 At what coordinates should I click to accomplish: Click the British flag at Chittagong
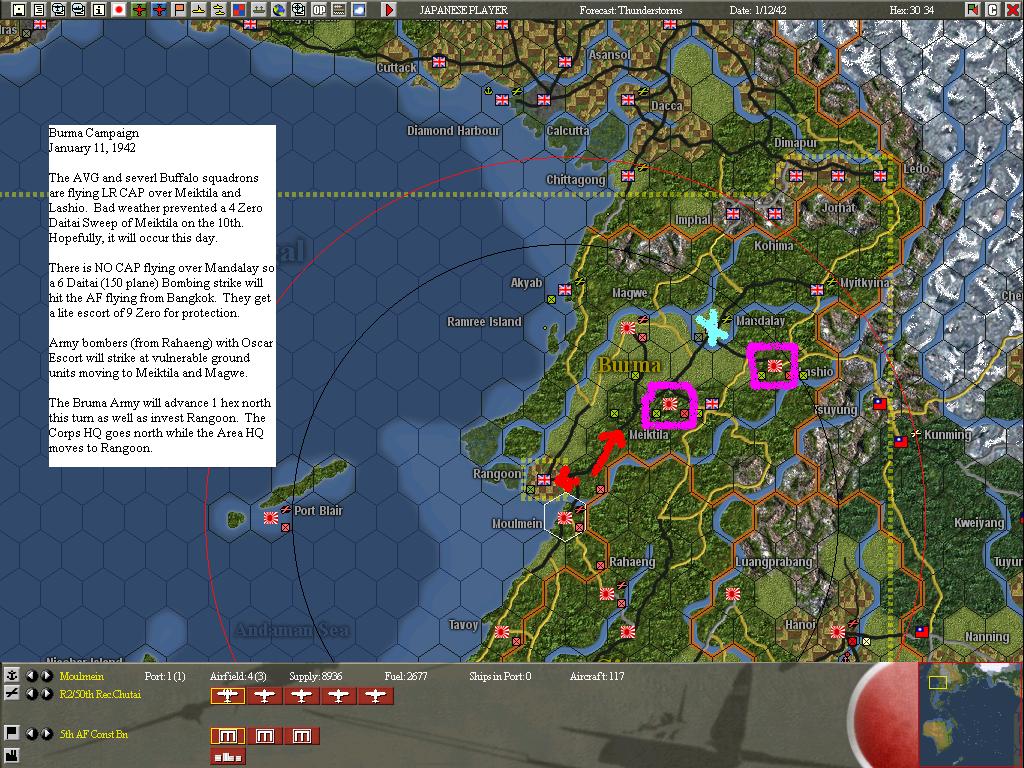628,175
